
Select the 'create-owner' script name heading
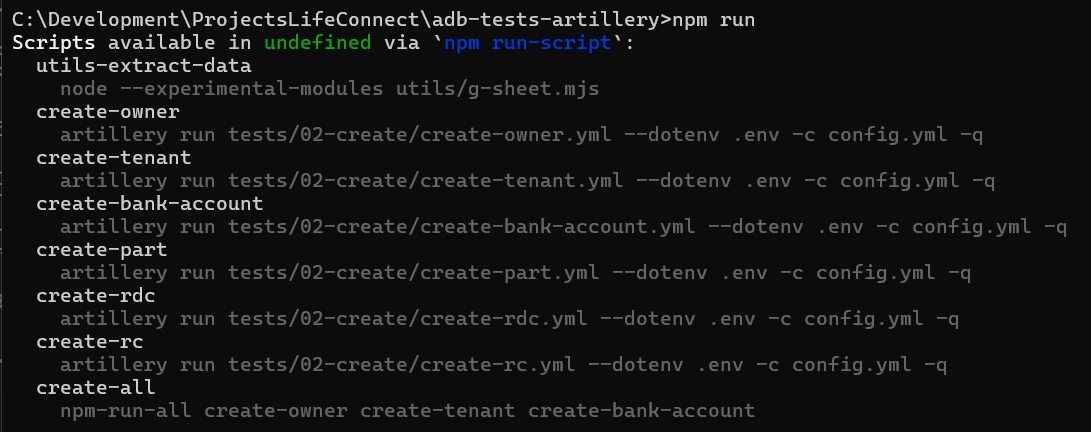(108, 112)
